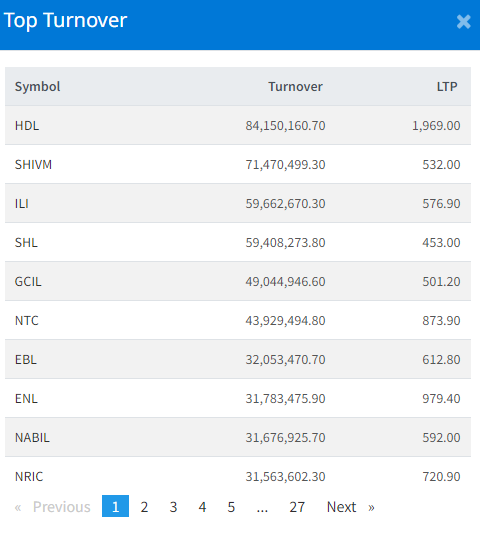
Task: Select the NABIL symbol
Action: coord(32,437)
